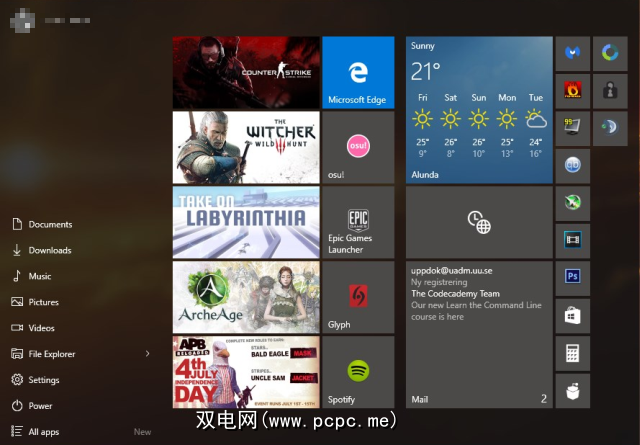Launch the FurMark flame icon tile
This screenshot has width=640, height=445.
click(573, 91)
